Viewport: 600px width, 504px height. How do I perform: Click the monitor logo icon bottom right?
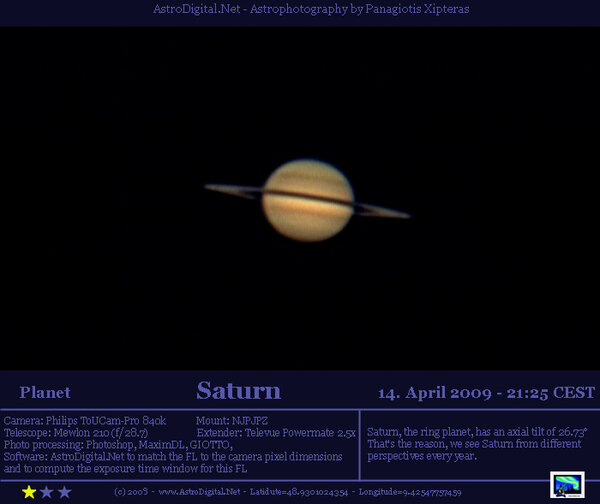point(567,485)
